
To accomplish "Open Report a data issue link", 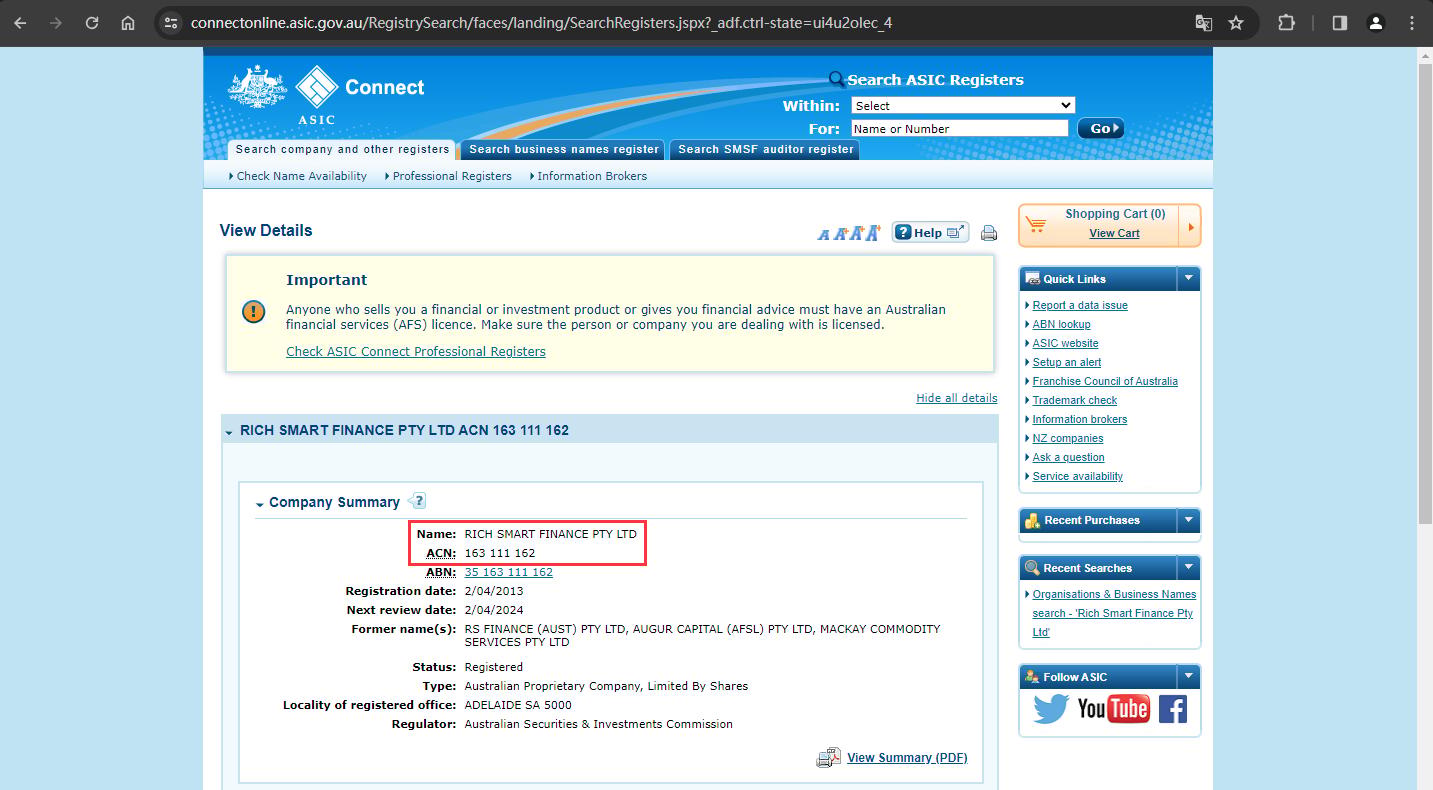I will (1080, 305).
